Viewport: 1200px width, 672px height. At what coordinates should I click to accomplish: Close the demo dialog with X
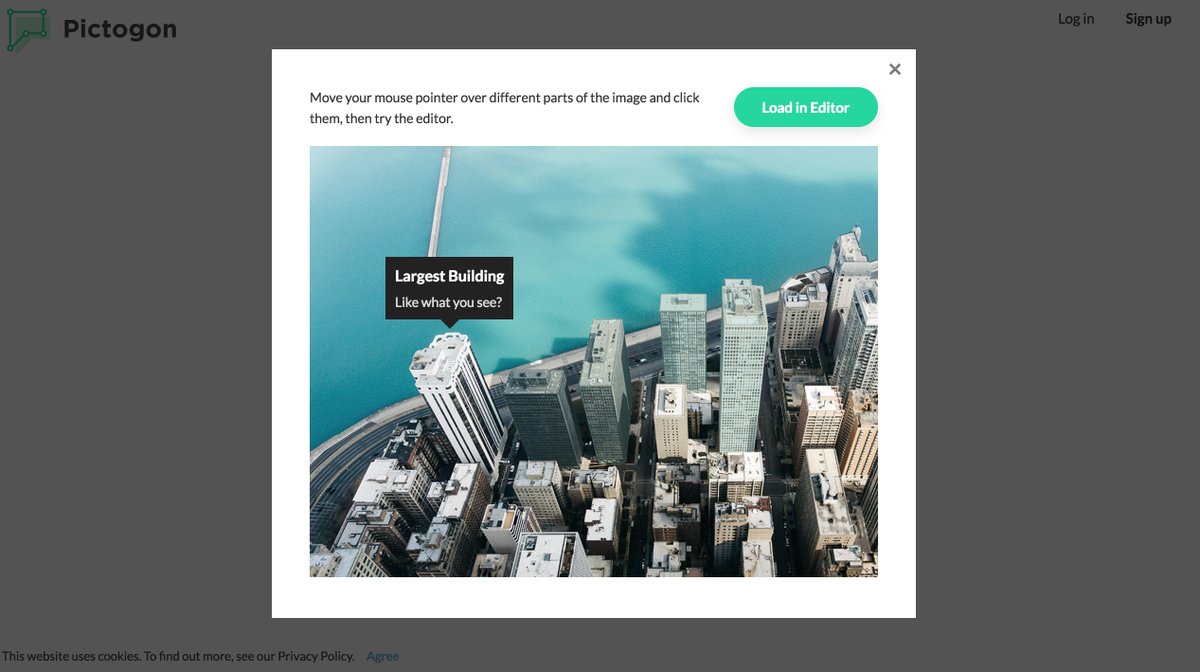point(895,69)
